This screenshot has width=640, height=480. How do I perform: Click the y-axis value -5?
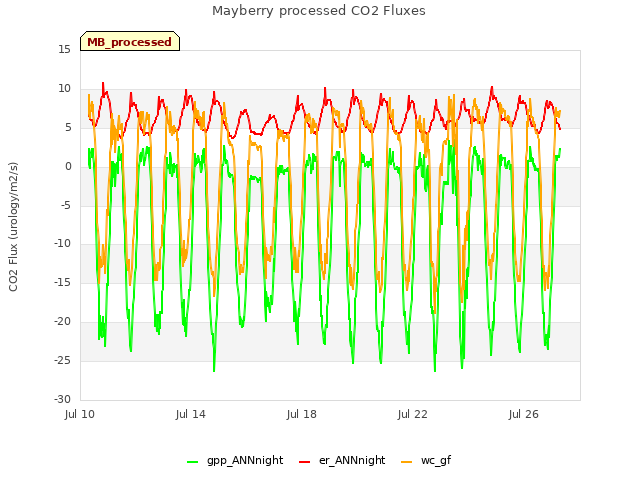click(x=66, y=205)
